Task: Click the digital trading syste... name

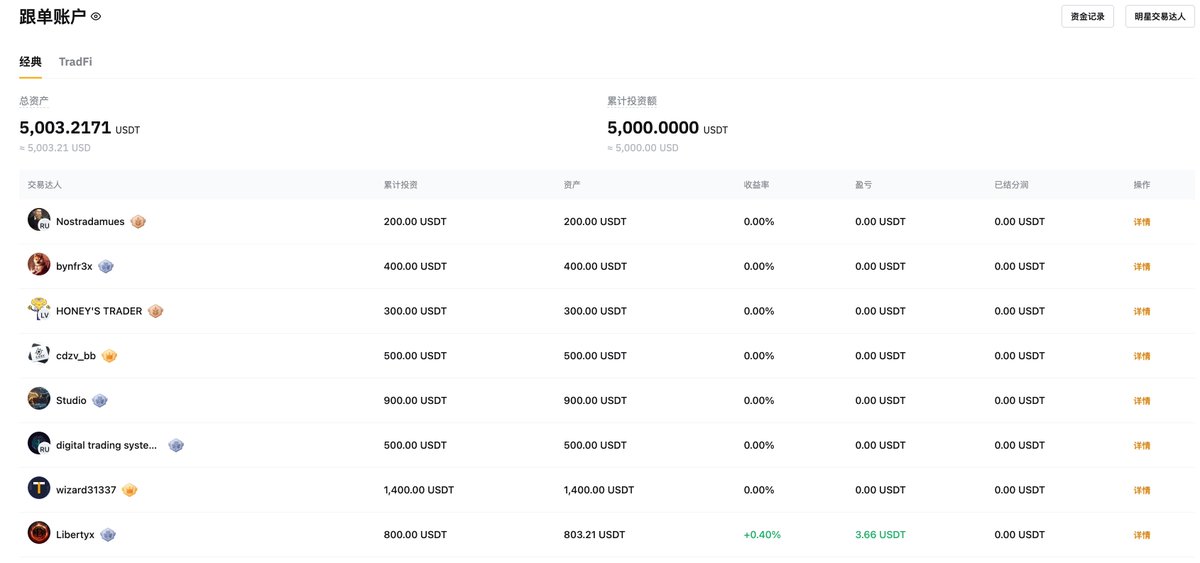Action: coord(107,445)
